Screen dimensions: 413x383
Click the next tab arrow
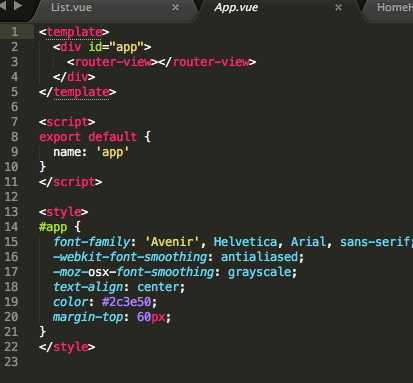point(18,6)
